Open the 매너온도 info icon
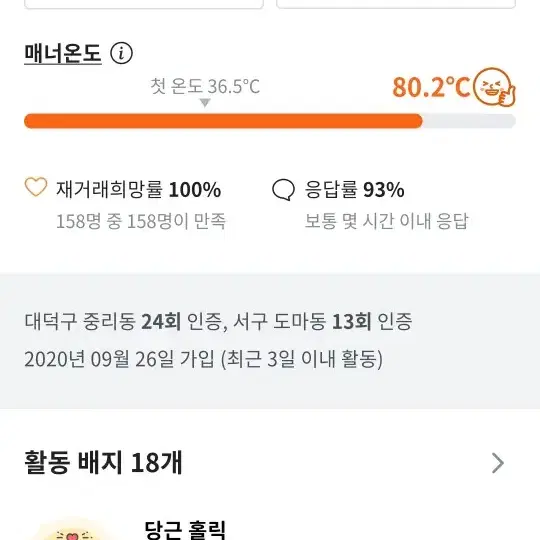The width and height of the screenshot is (540, 540). tap(121, 53)
